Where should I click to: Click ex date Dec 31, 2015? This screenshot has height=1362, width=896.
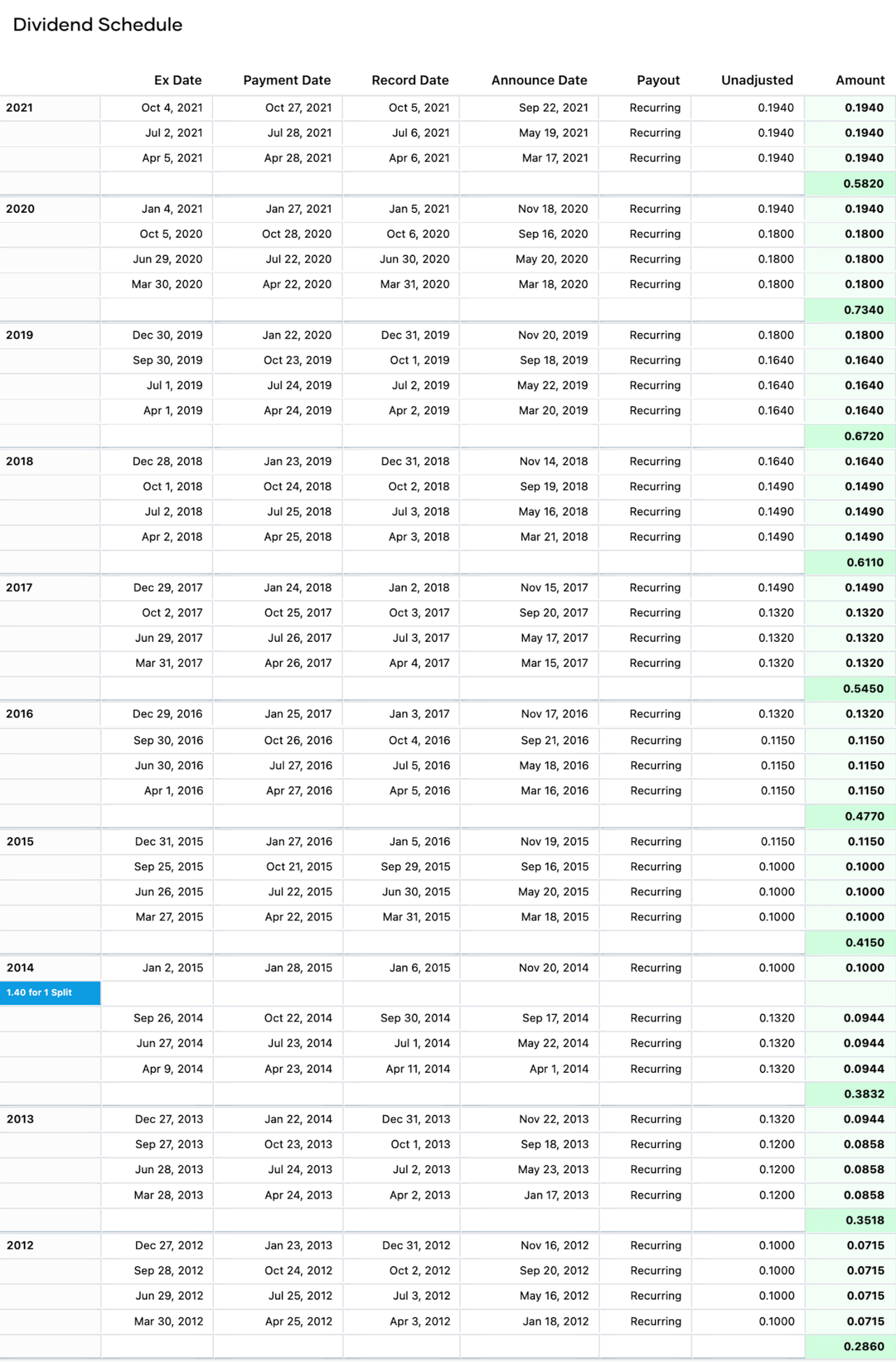pyautogui.click(x=169, y=841)
